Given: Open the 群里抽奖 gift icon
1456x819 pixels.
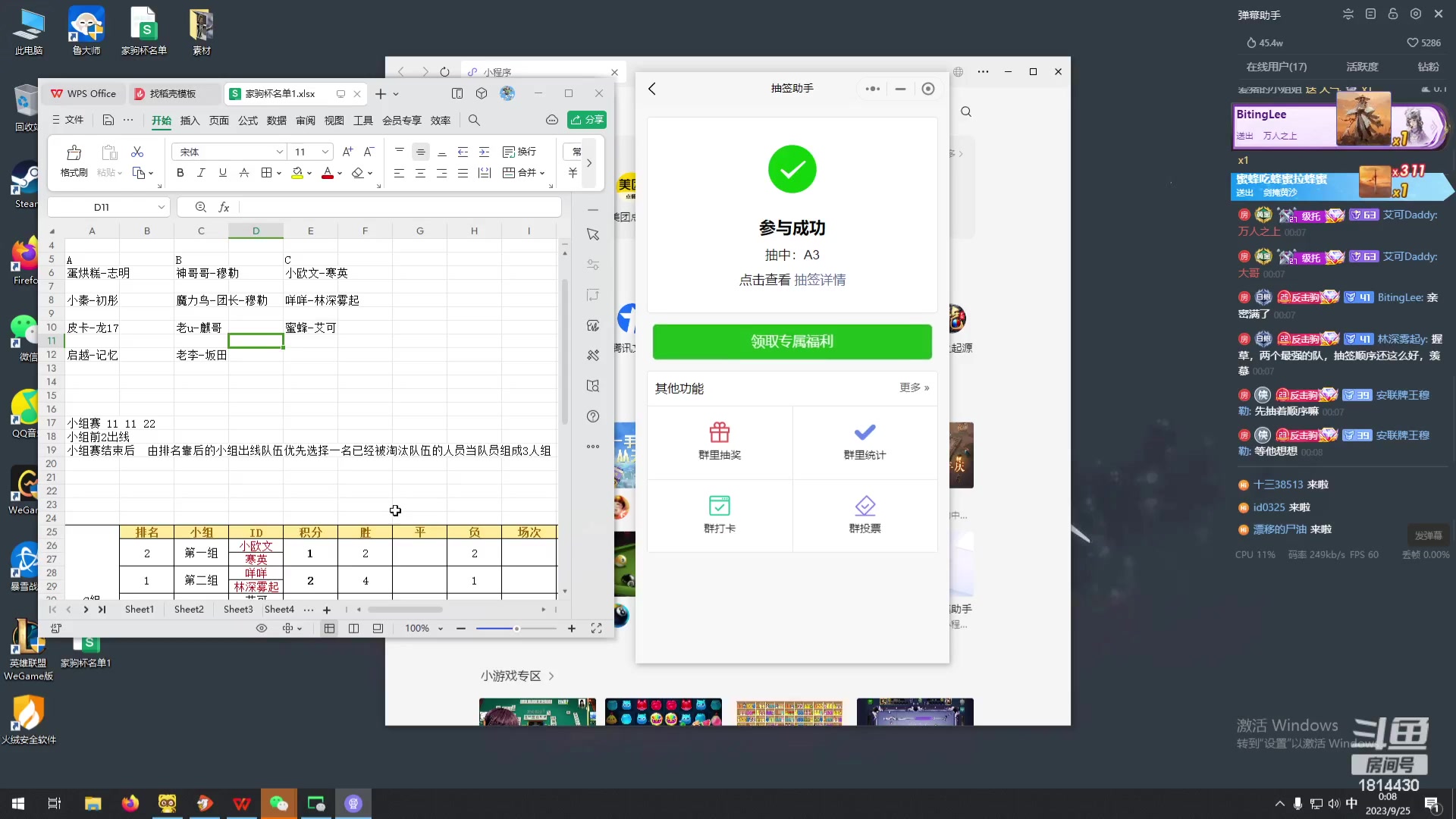Looking at the screenshot, I should [x=719, y=433].
